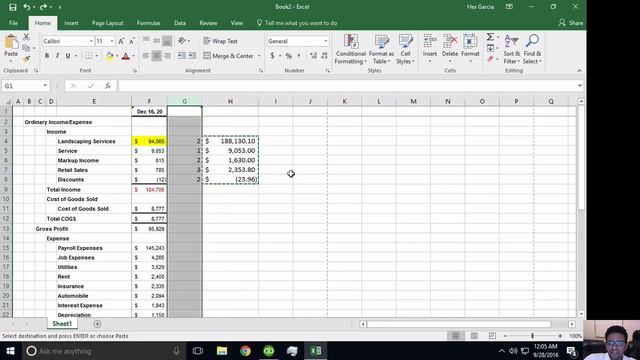
Task: Paste clipboard contents with the Paste button
Action: coord(11,46)
